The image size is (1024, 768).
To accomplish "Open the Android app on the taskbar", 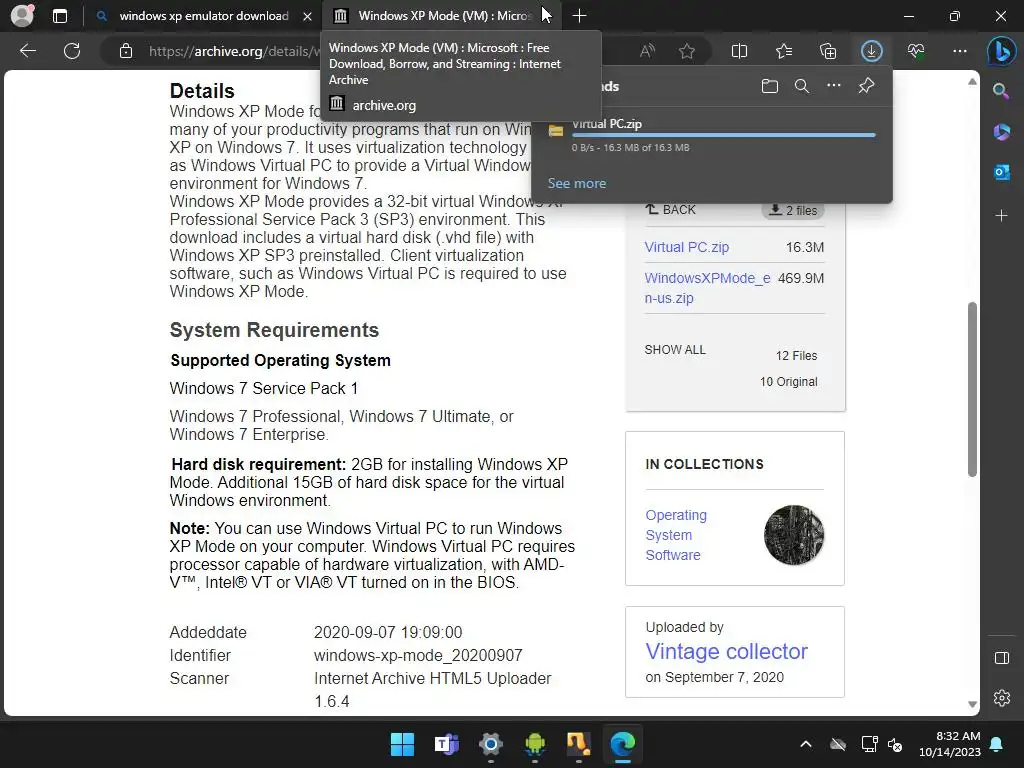I will (535, 744).
